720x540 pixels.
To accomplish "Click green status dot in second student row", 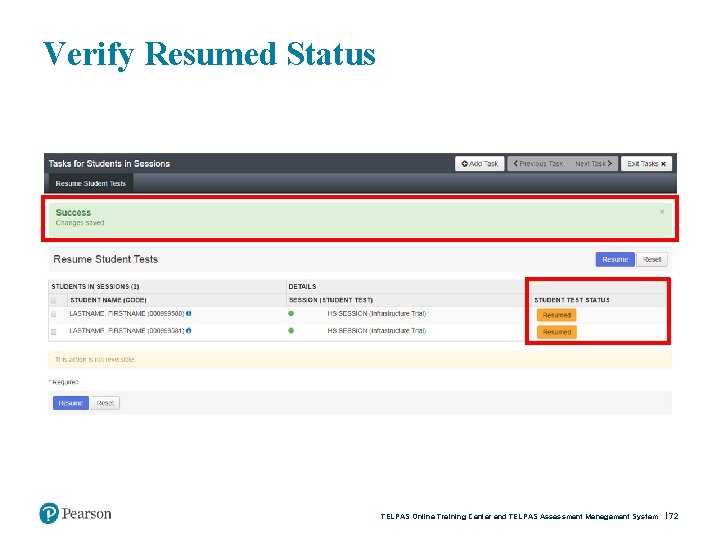I will (x=291, y=331).
